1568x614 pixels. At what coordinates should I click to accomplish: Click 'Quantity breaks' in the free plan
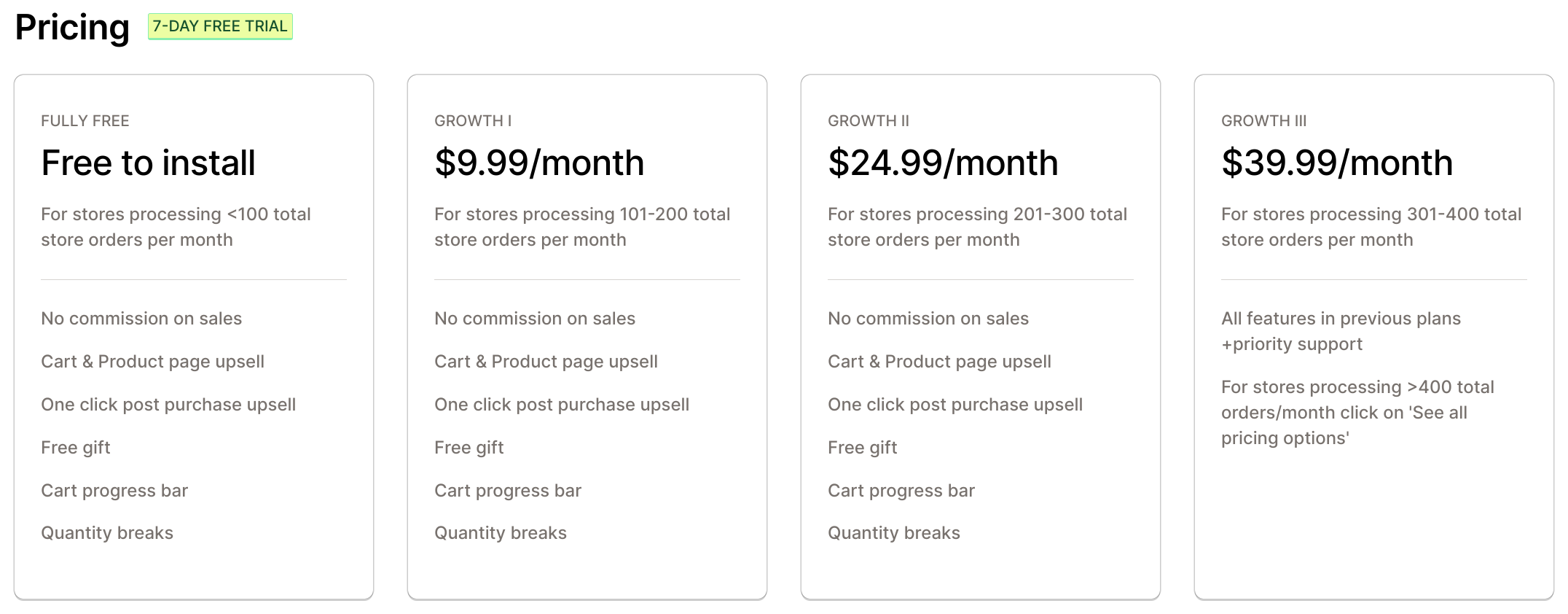coord(107,533)
